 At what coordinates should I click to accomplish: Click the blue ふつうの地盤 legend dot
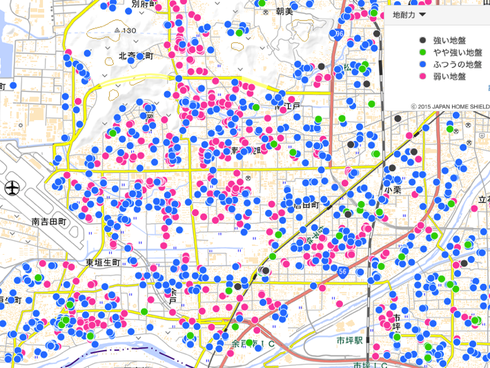(x=423, y=64)
